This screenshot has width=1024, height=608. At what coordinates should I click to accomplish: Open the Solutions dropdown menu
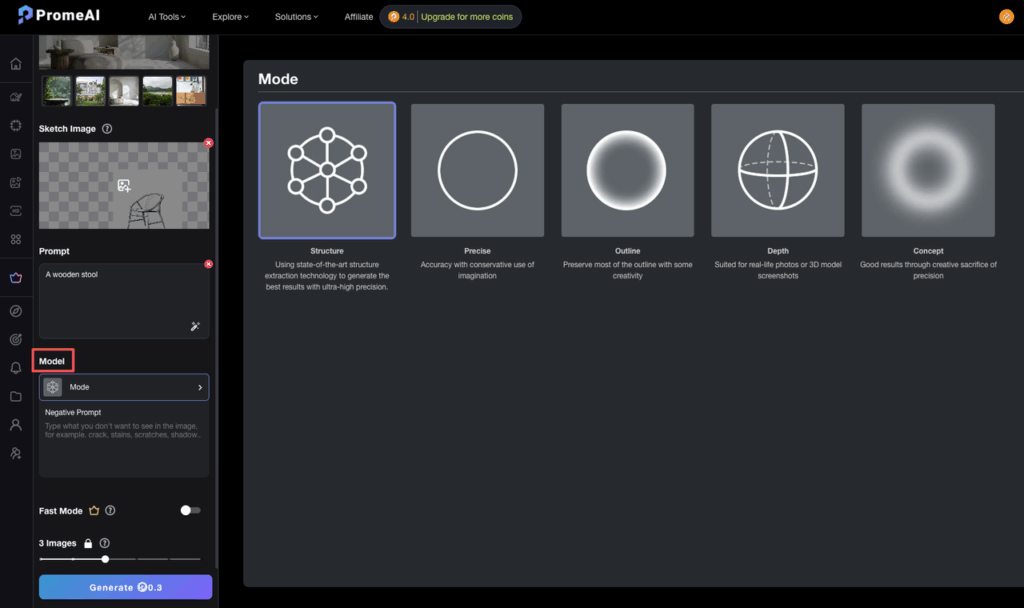(x=296, y=17)
